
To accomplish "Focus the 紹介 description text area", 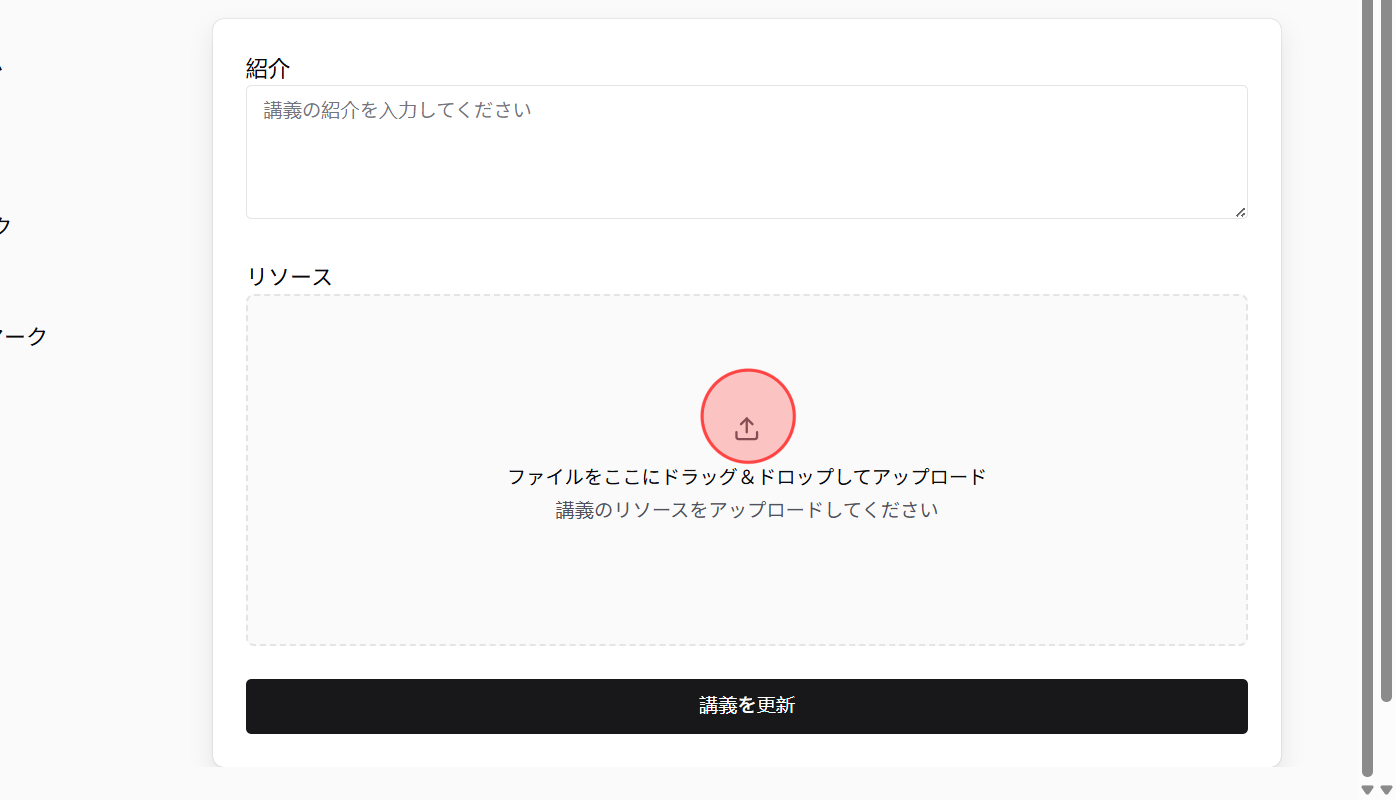I will [746, 150].
